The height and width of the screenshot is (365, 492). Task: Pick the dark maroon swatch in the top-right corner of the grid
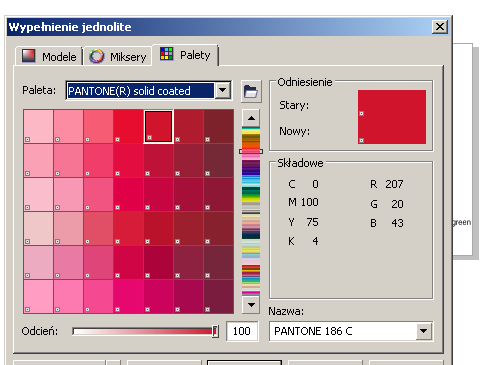pos(218,127)
